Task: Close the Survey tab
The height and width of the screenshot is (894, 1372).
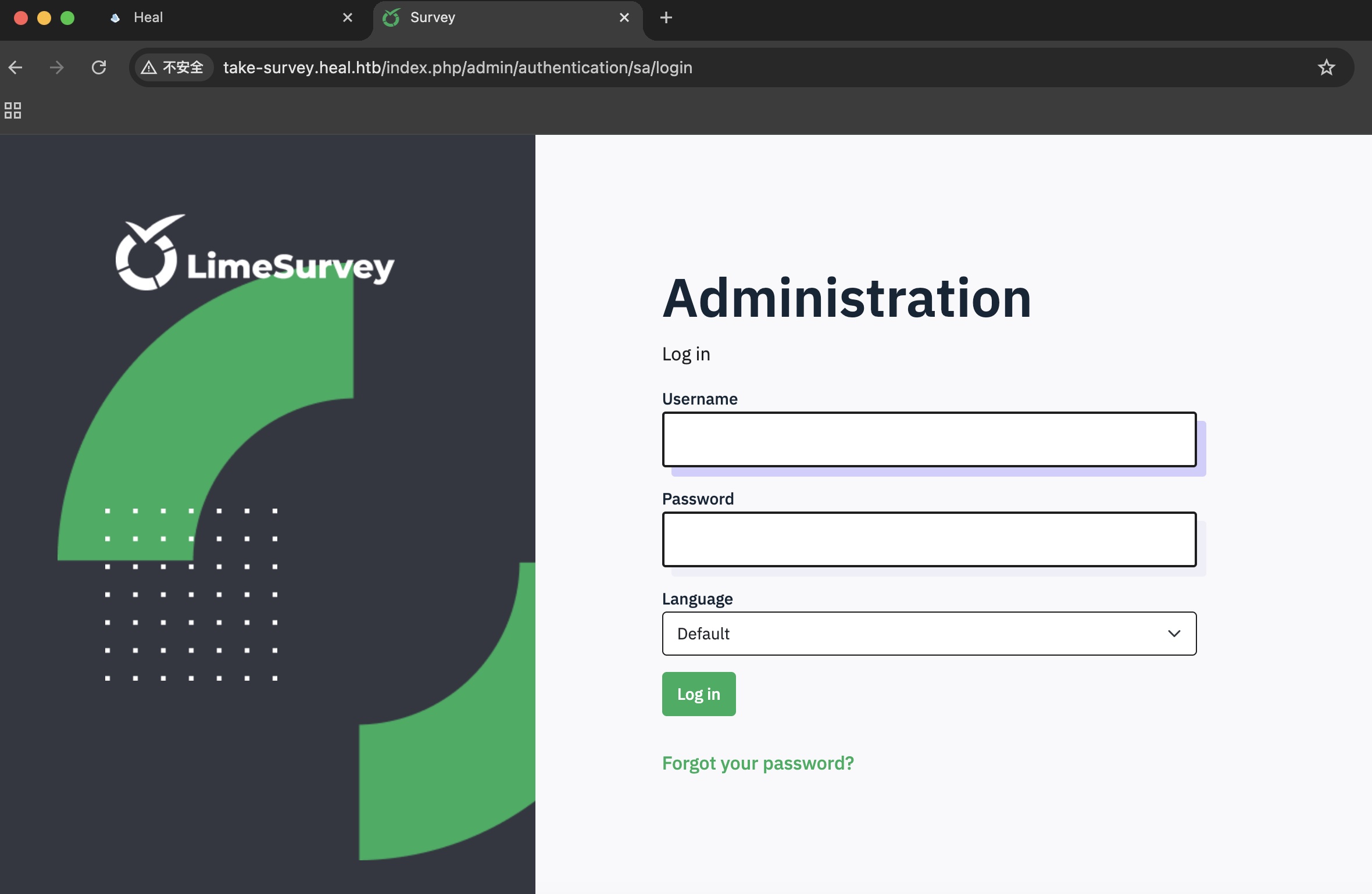Action: point(624,17)
